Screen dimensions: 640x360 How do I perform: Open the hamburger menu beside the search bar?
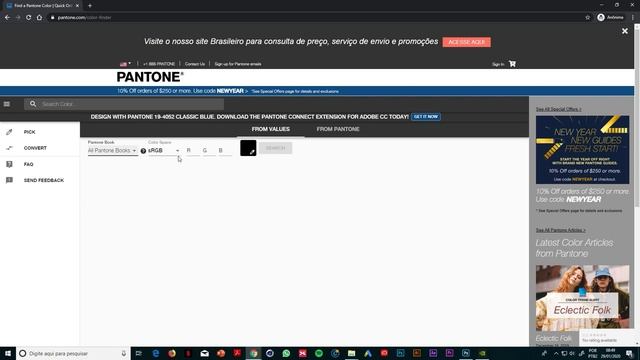click(7, 104)
